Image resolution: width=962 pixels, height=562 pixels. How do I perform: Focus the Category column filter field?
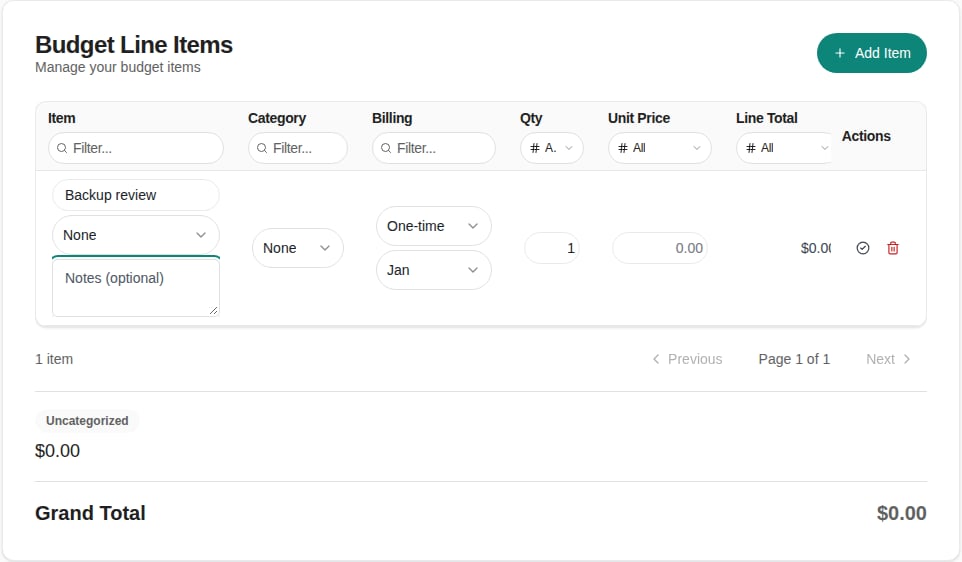(298, 148)
